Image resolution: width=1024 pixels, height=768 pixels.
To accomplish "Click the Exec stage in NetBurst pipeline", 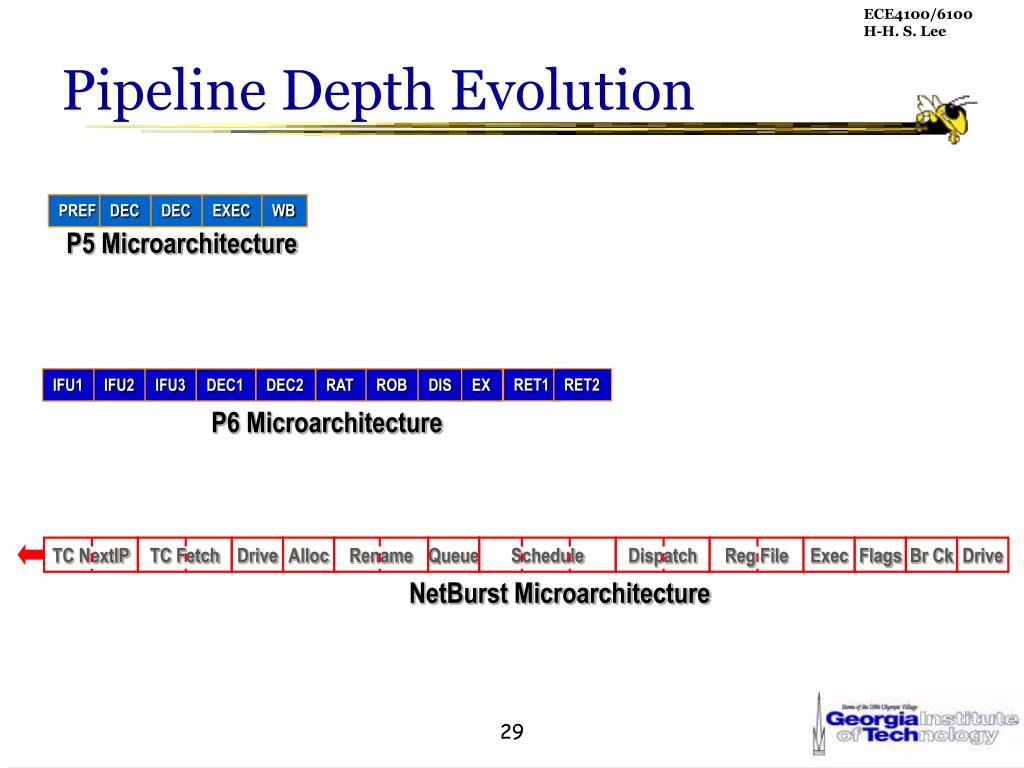I will 829,555.
